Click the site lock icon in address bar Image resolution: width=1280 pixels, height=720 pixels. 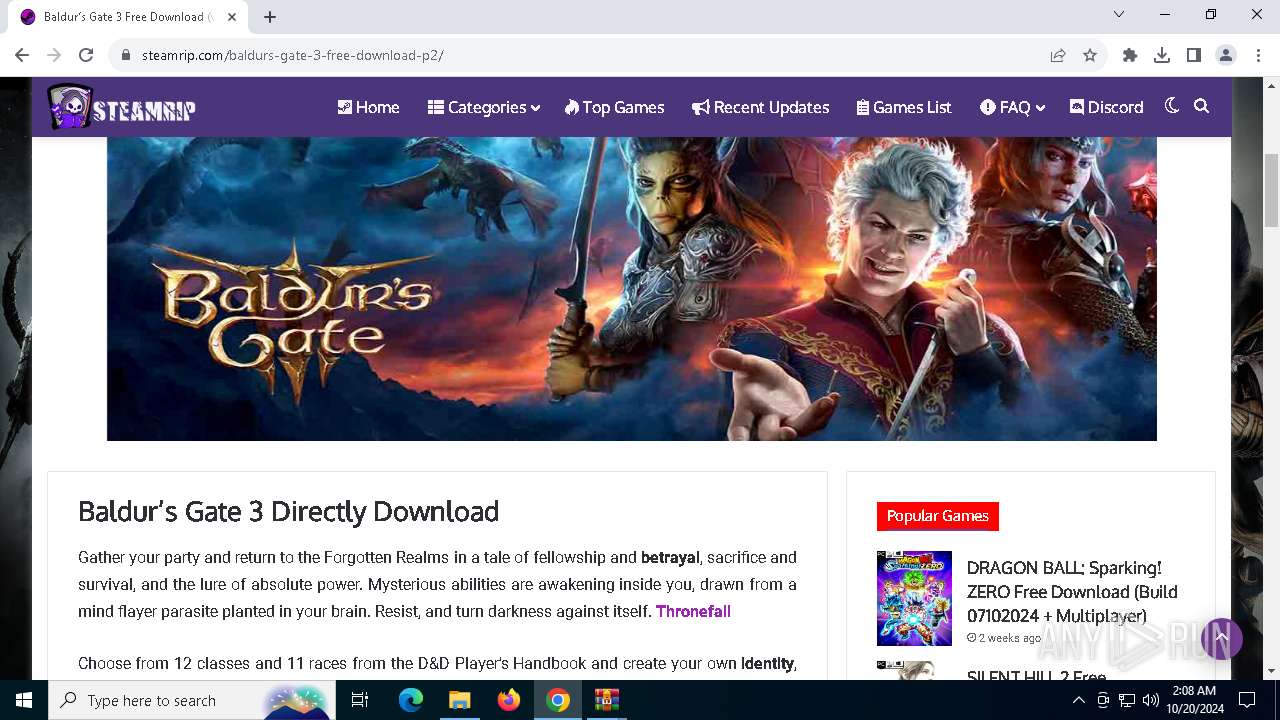coord(126,55)
